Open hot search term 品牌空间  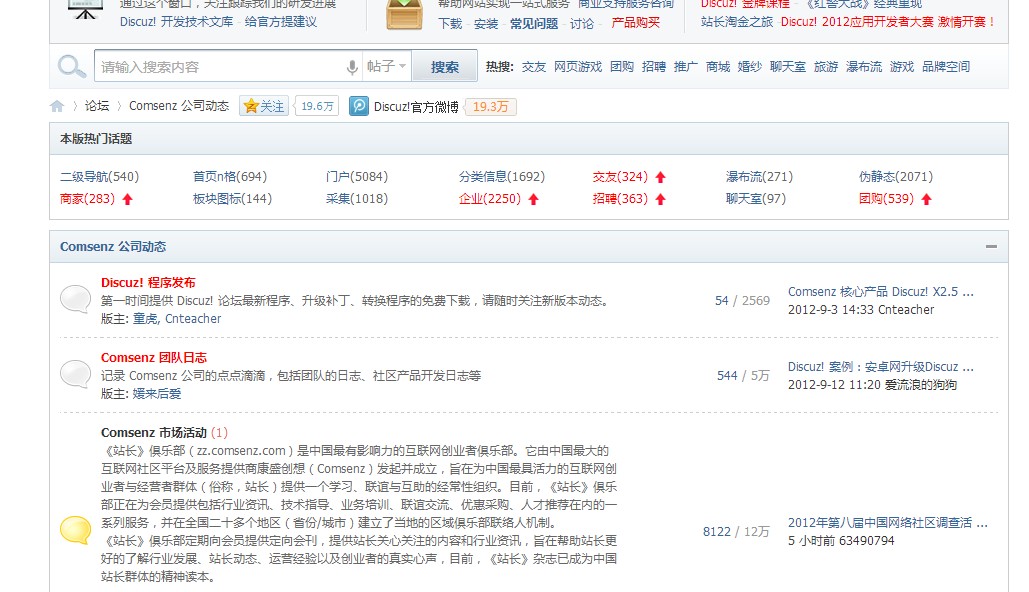946,66
